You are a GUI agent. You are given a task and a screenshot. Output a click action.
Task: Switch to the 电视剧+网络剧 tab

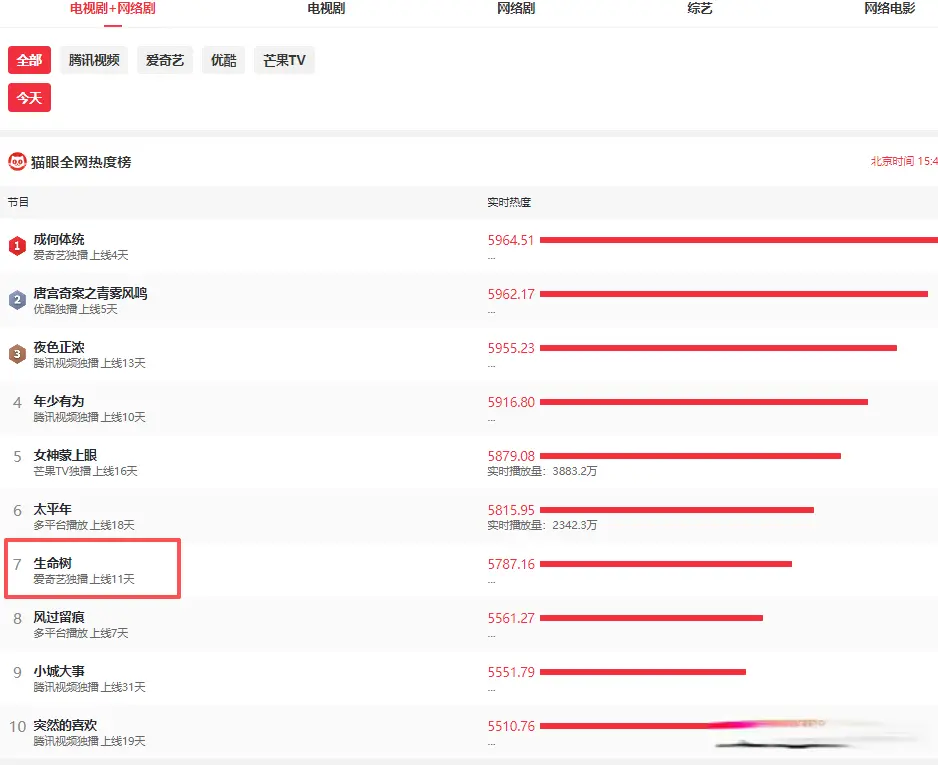pyautogui.click(x=112, y=9)
